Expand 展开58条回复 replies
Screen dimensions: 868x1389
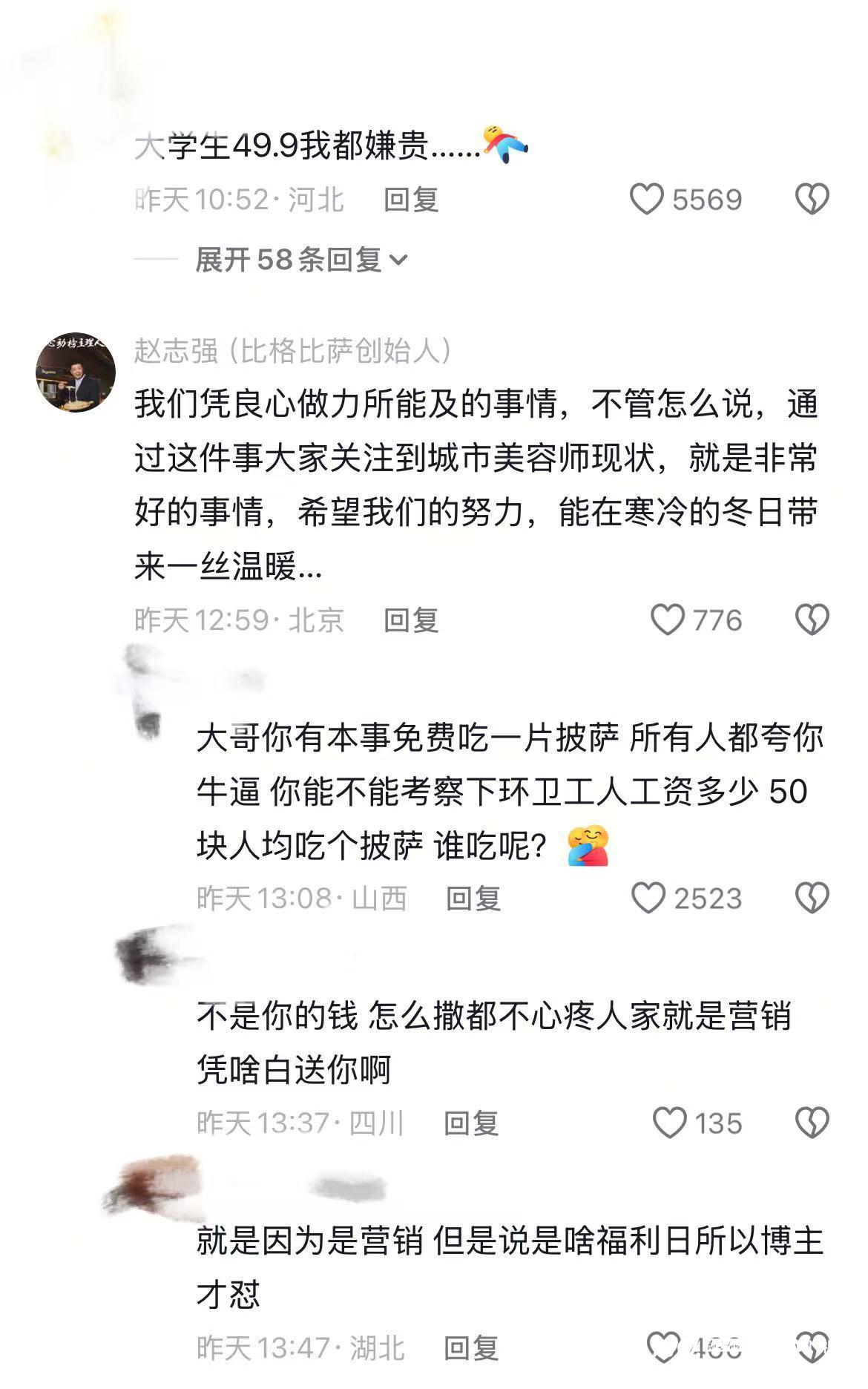[301, 260]
